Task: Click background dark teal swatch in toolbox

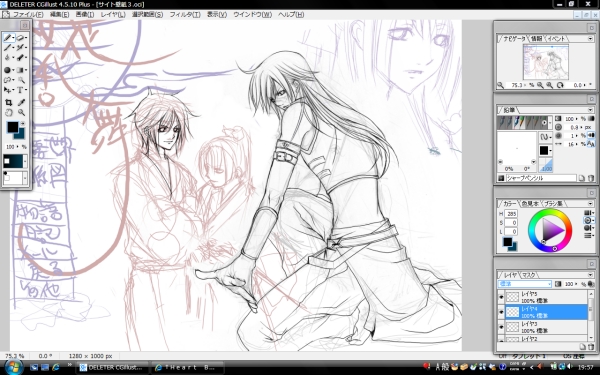Action: [x=20, y=134]
